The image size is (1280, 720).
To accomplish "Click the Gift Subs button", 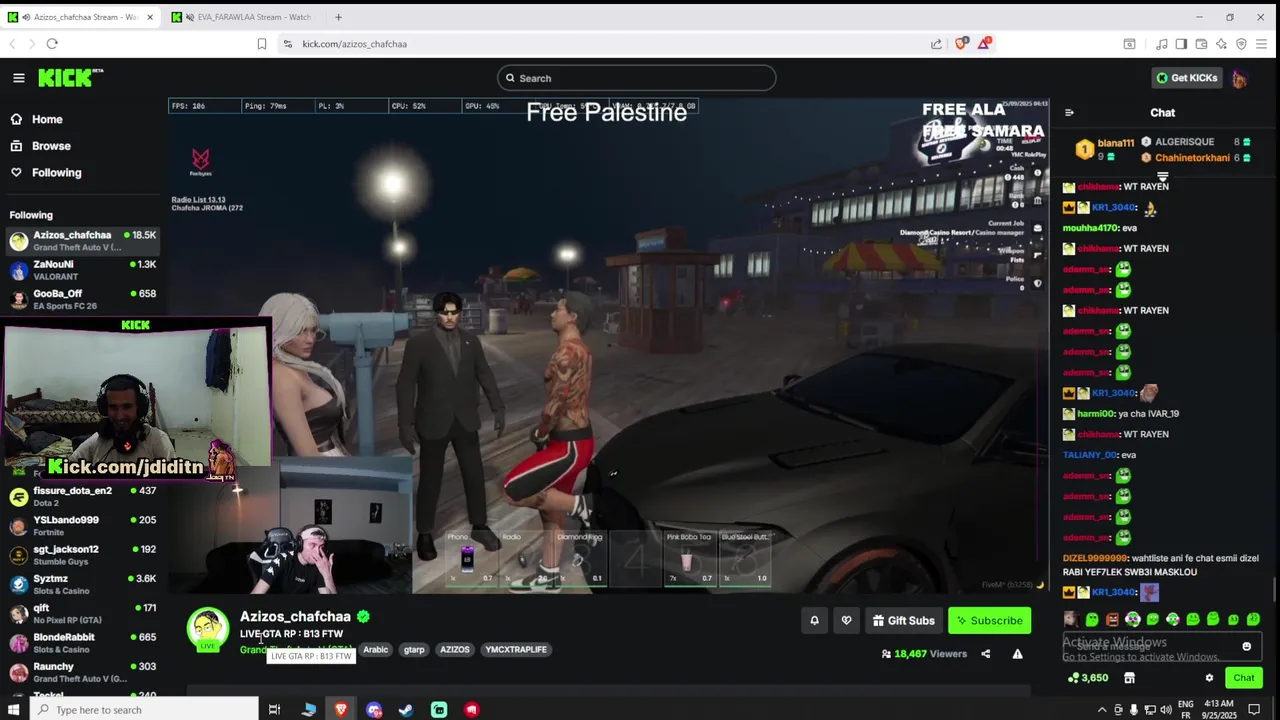I will tap(903, 621).
